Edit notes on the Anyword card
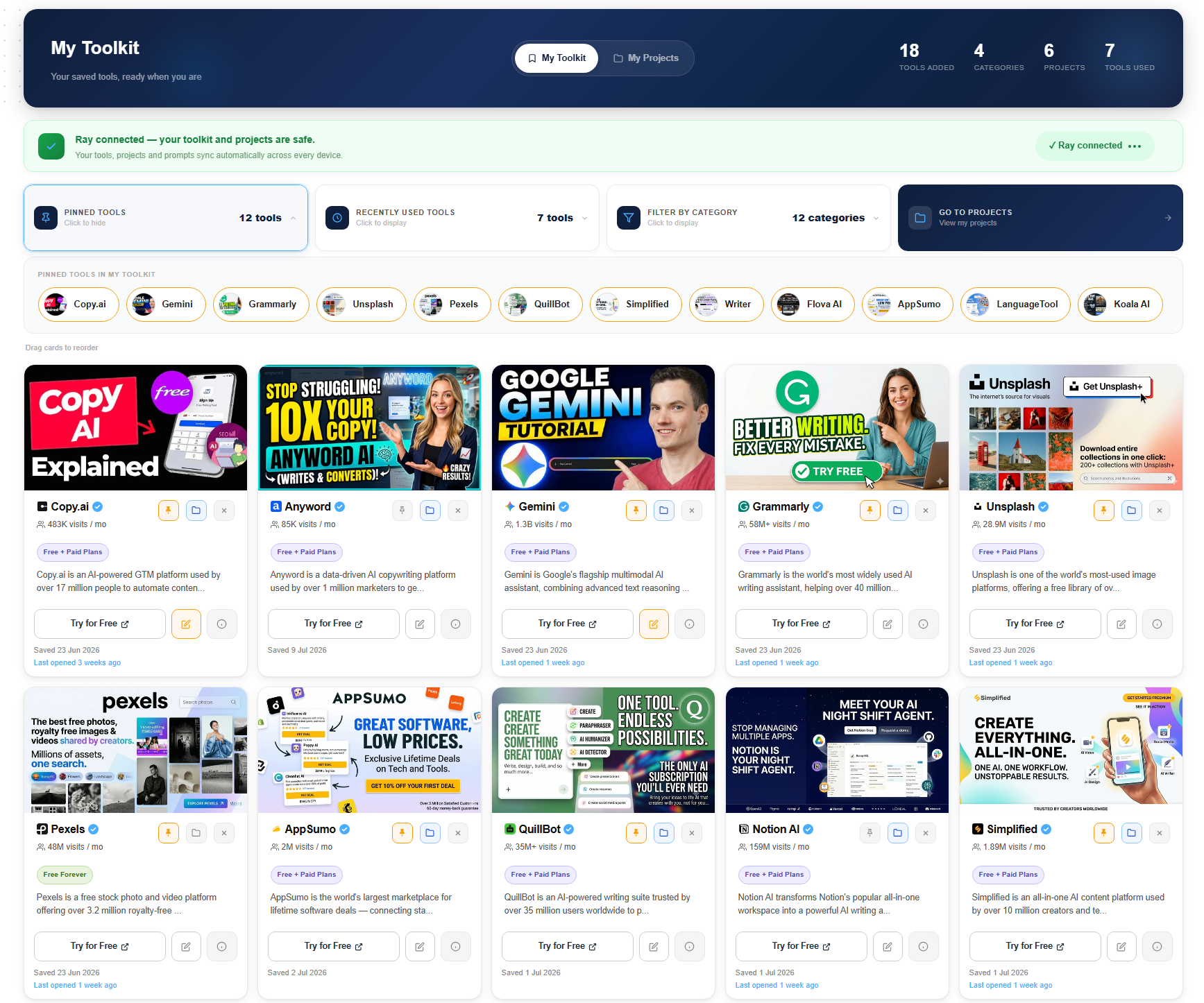Screen dimensions: 1204x1003 pos(420,624)
